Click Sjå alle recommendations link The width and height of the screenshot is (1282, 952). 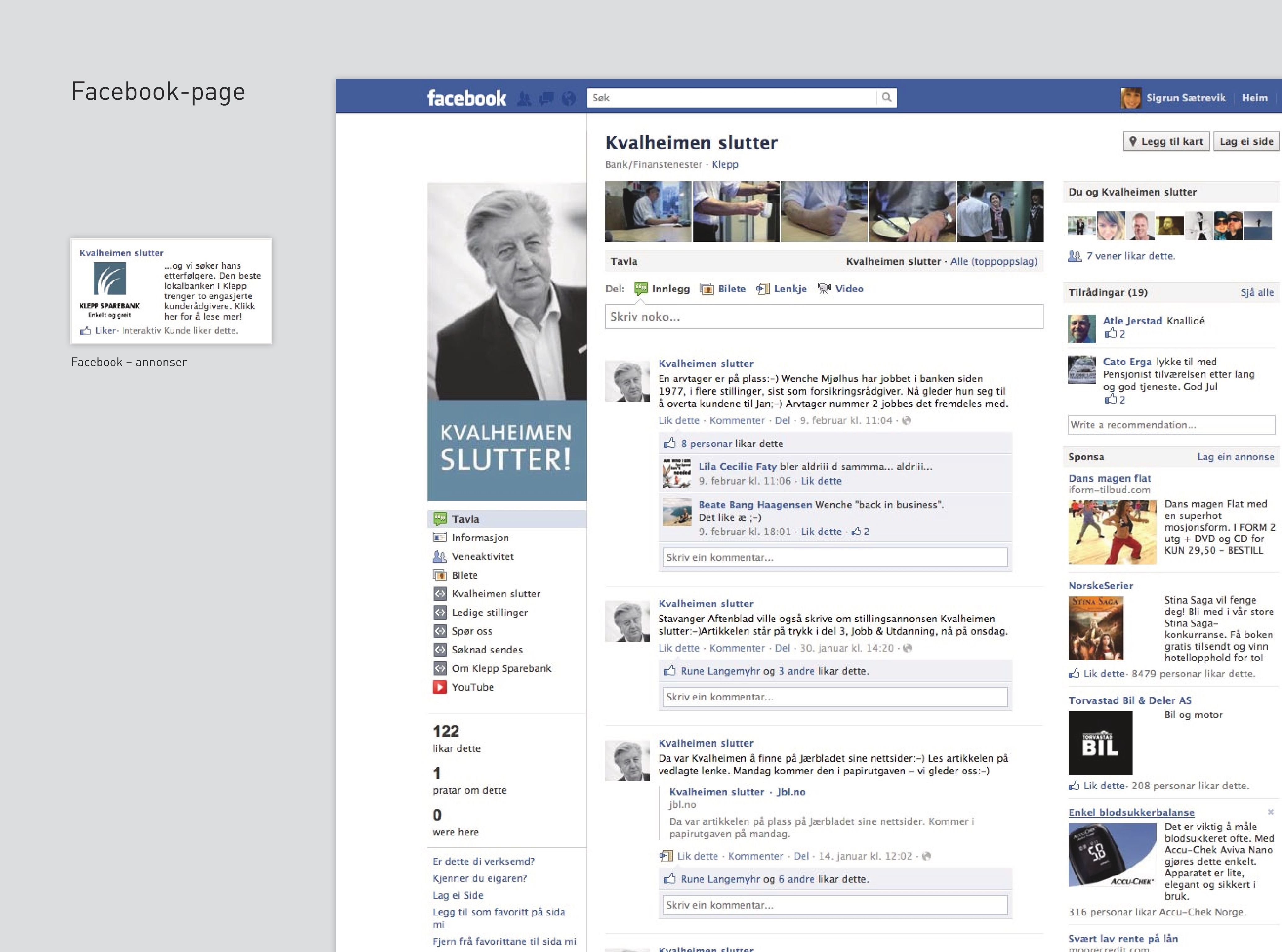(1257, 292)
